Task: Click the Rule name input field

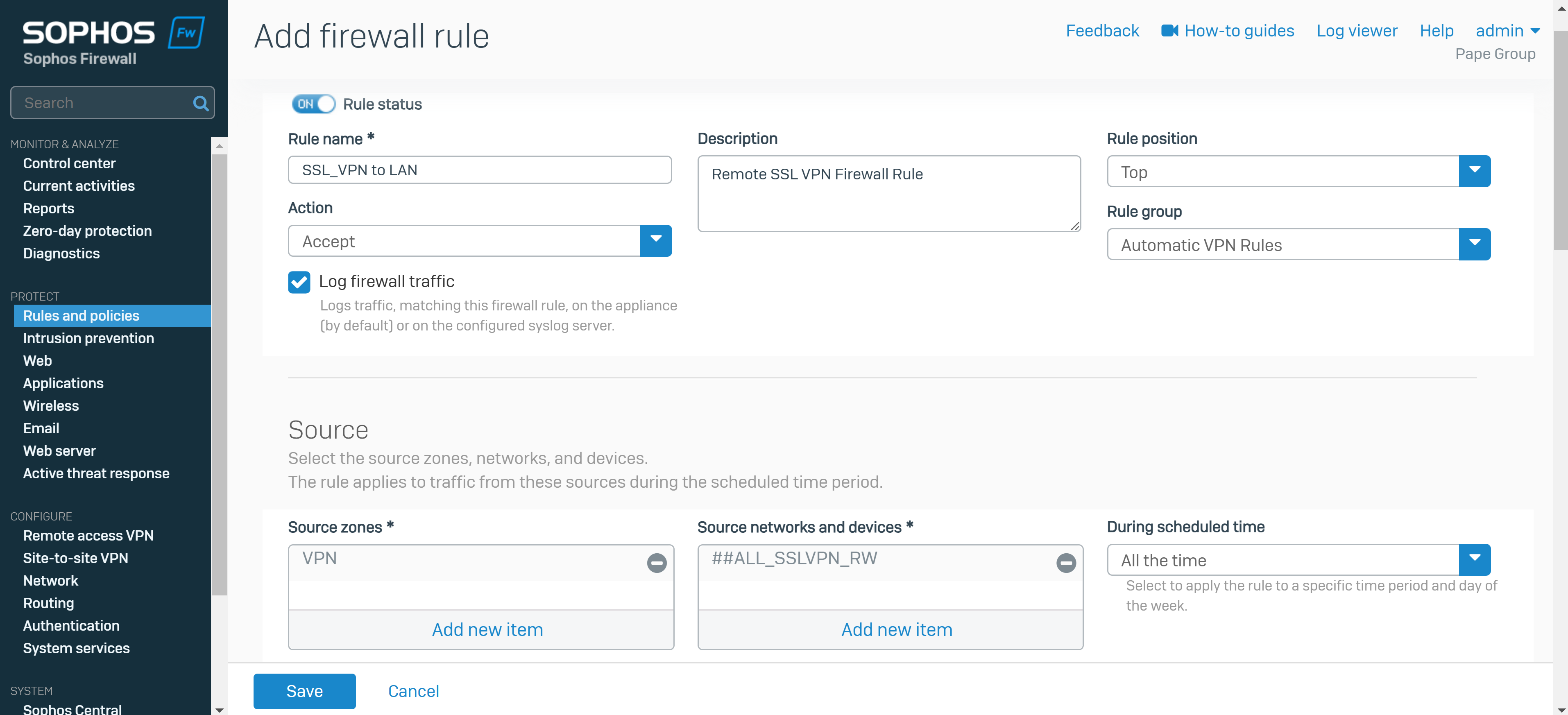Action: 480,170
